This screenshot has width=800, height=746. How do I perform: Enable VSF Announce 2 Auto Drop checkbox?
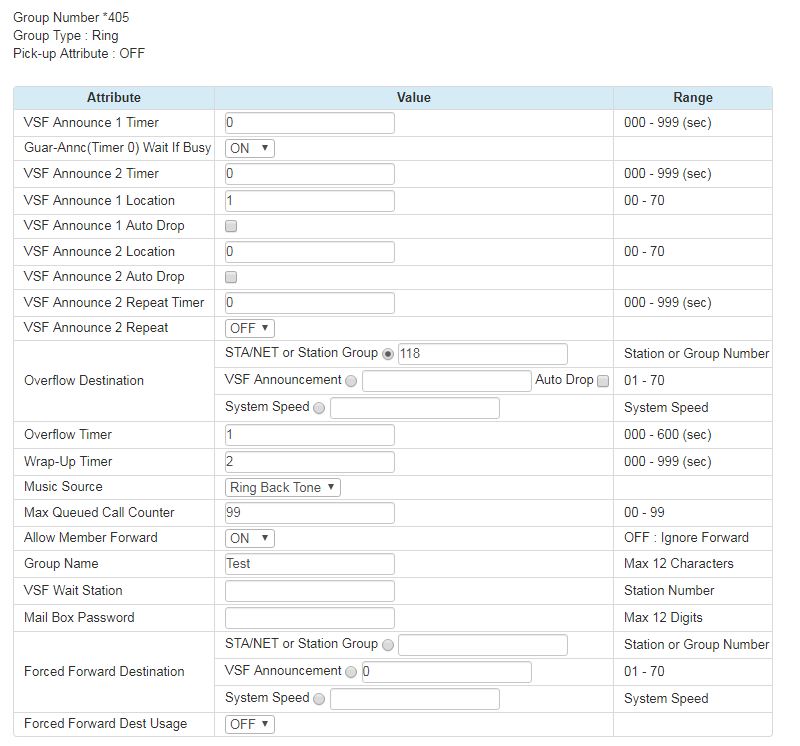tap(231, 277)
